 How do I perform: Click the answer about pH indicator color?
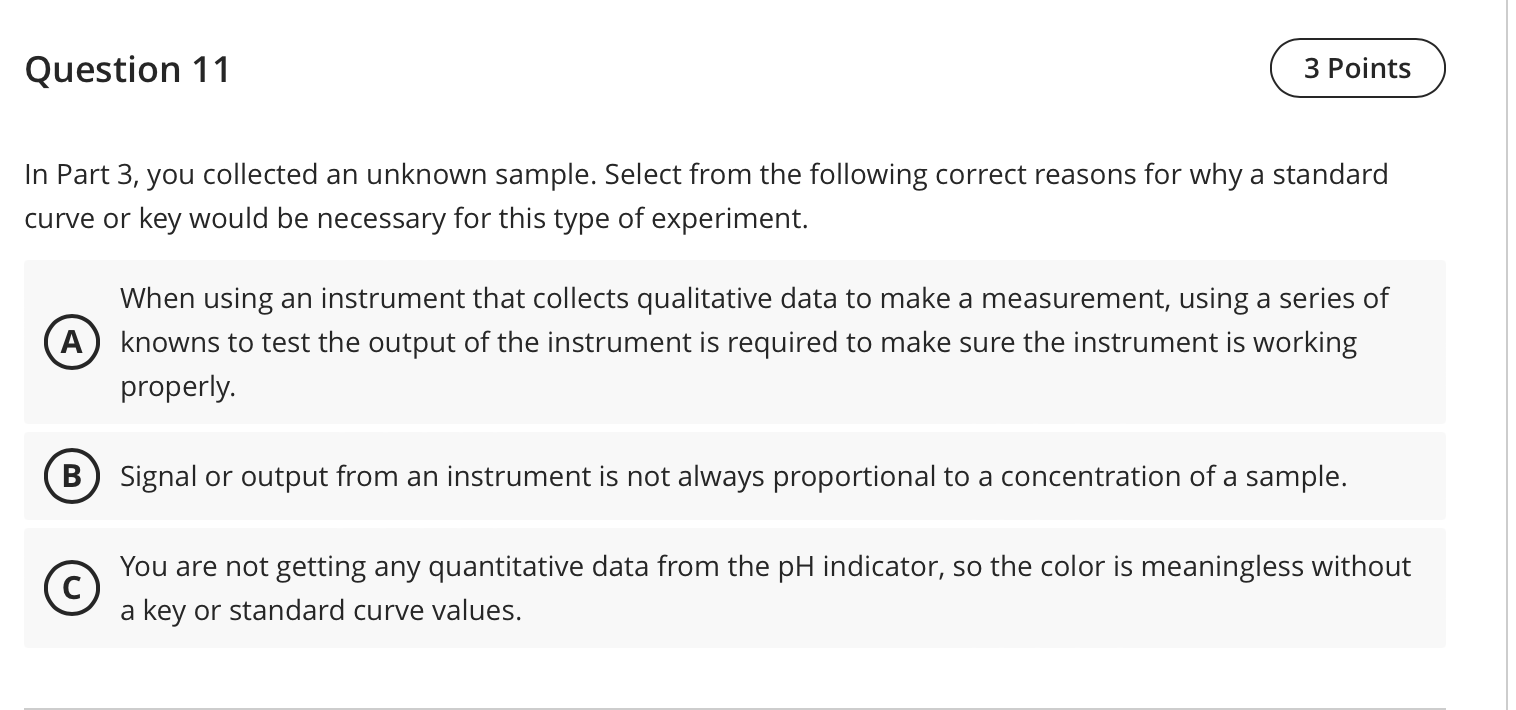point(735,588)
